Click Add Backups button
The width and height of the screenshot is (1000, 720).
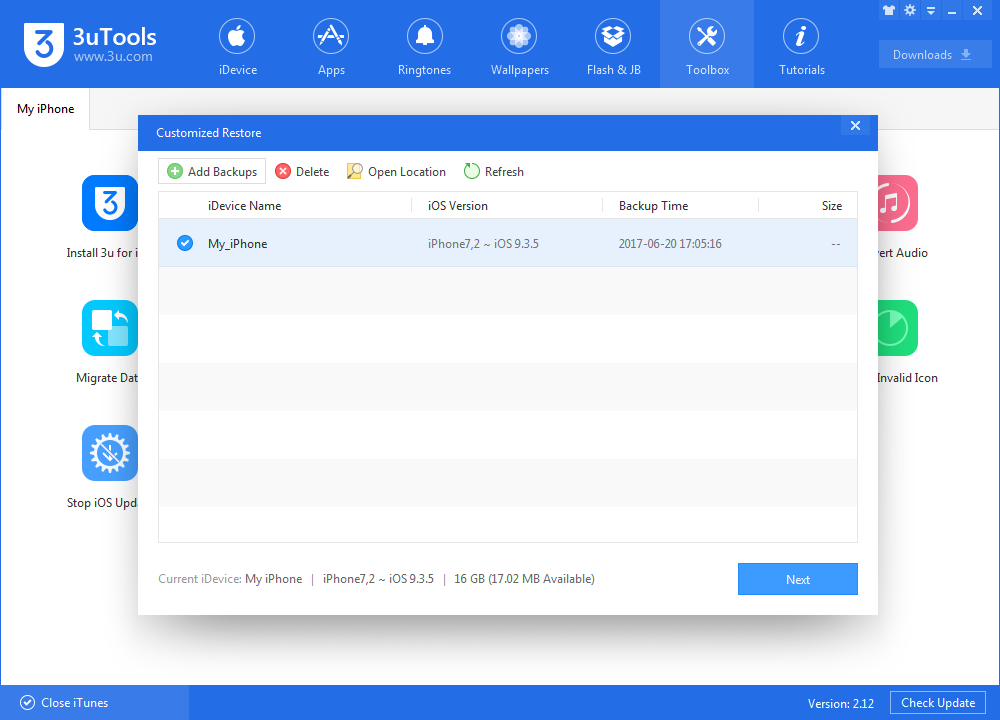click(212, 172)
